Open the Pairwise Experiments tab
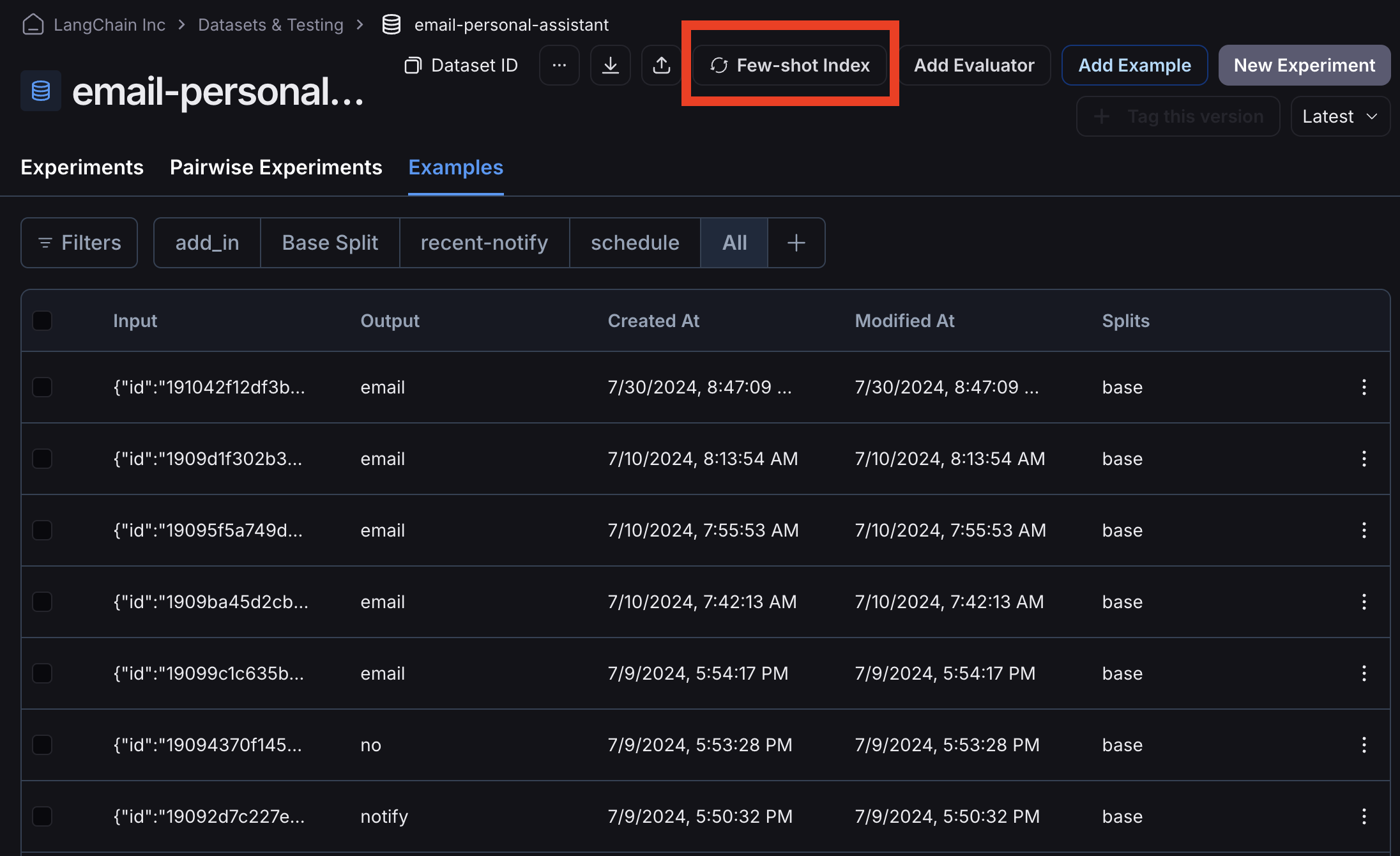This screenshot has width=1400, height=856. coord(276,167)
